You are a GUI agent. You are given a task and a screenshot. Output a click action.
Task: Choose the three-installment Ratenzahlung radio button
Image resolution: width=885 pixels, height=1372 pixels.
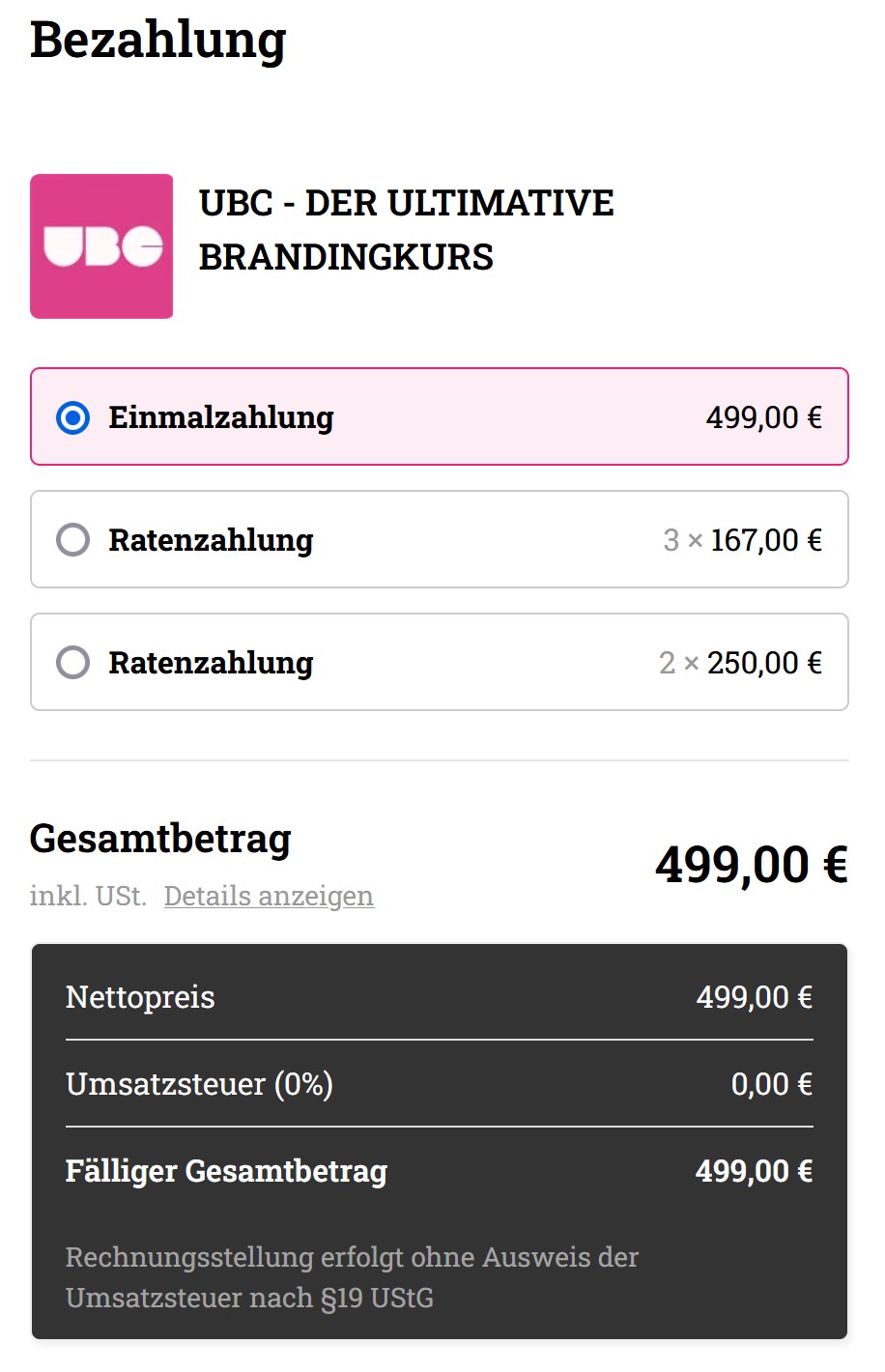tap(72, 540)
